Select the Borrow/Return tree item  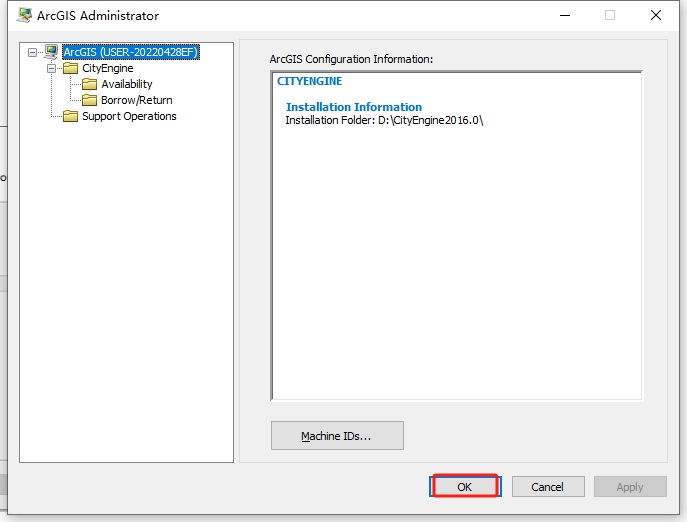[x=137, y=100]
